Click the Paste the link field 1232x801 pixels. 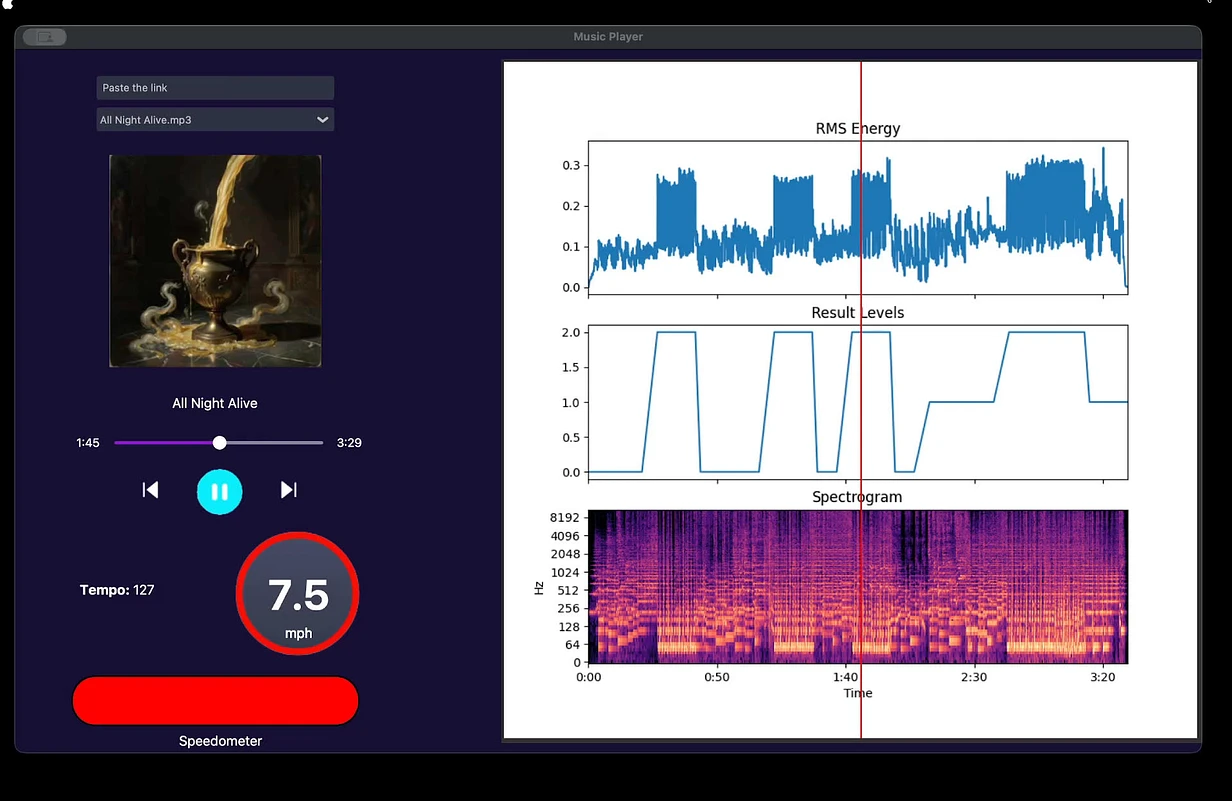coord(215,88)
